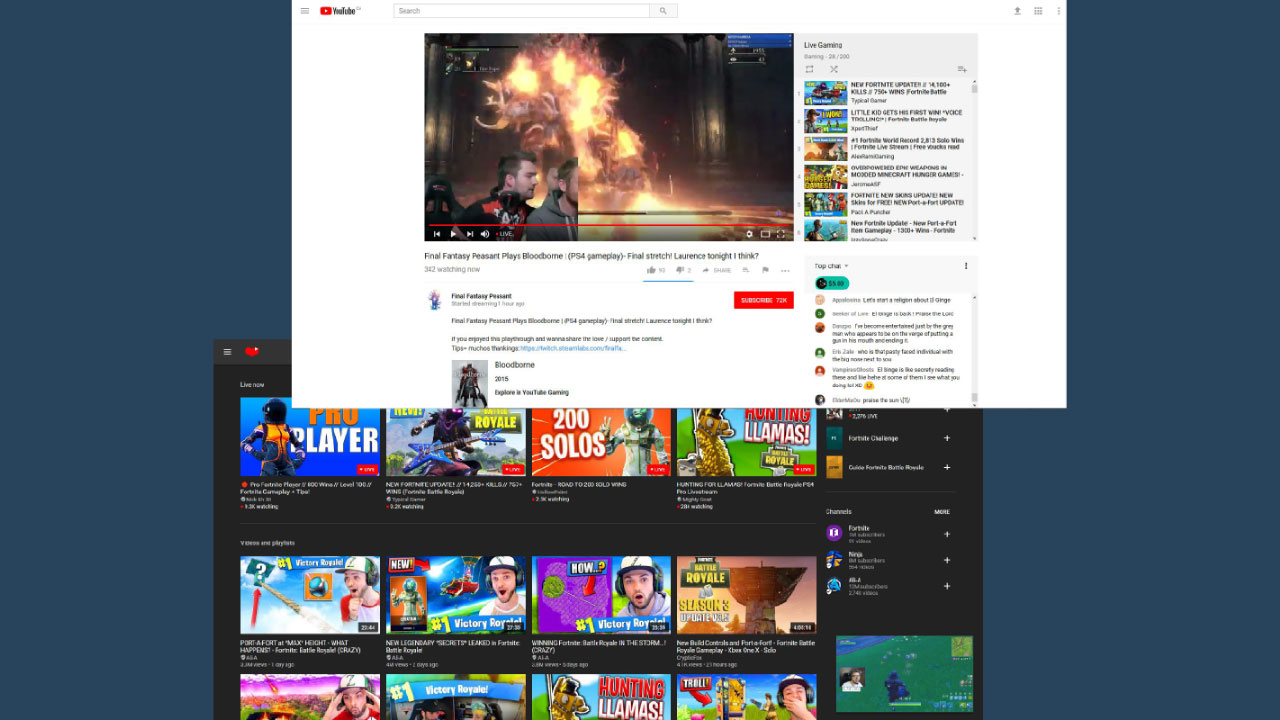Click the SHARE button

pyautogui.click(x=717, y=270)
